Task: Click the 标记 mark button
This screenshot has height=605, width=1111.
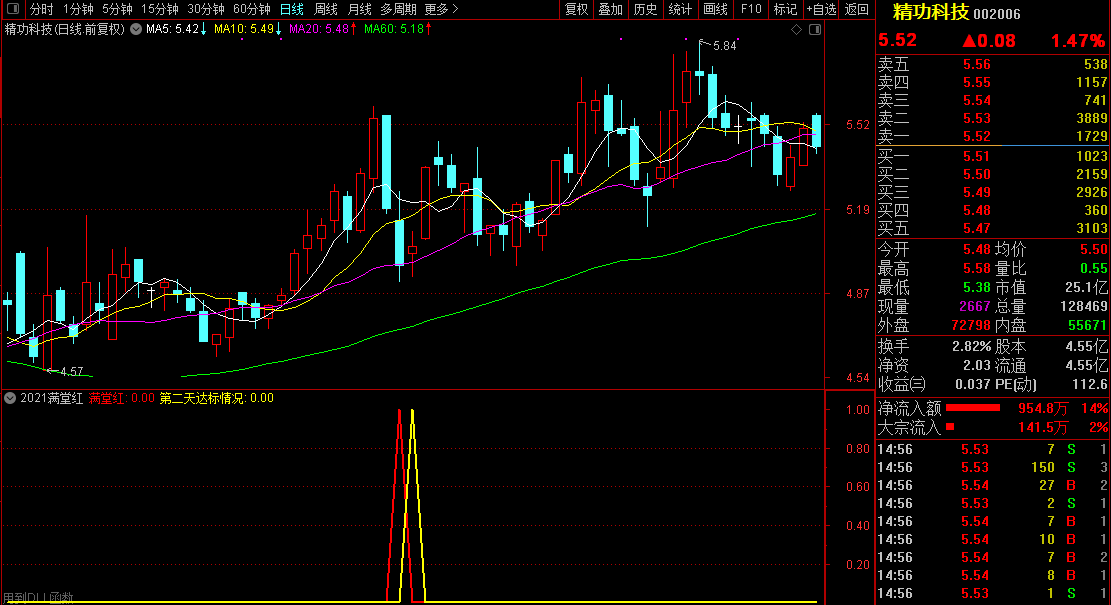Action: pyautogui.click(x=785, y=9)
